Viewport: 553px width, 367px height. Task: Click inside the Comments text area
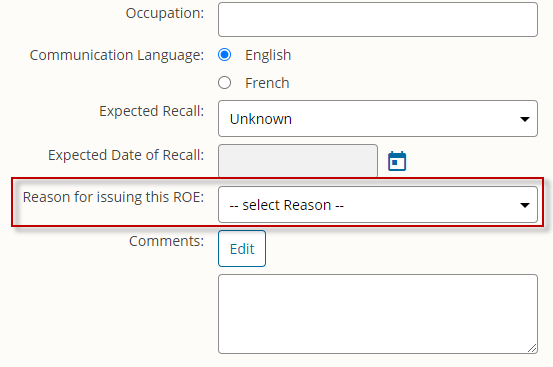pyautogui.click(x=378, y=314)
